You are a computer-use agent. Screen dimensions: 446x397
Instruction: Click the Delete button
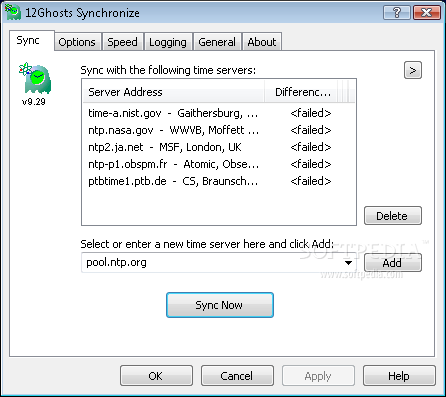click(x=392, y=216)
